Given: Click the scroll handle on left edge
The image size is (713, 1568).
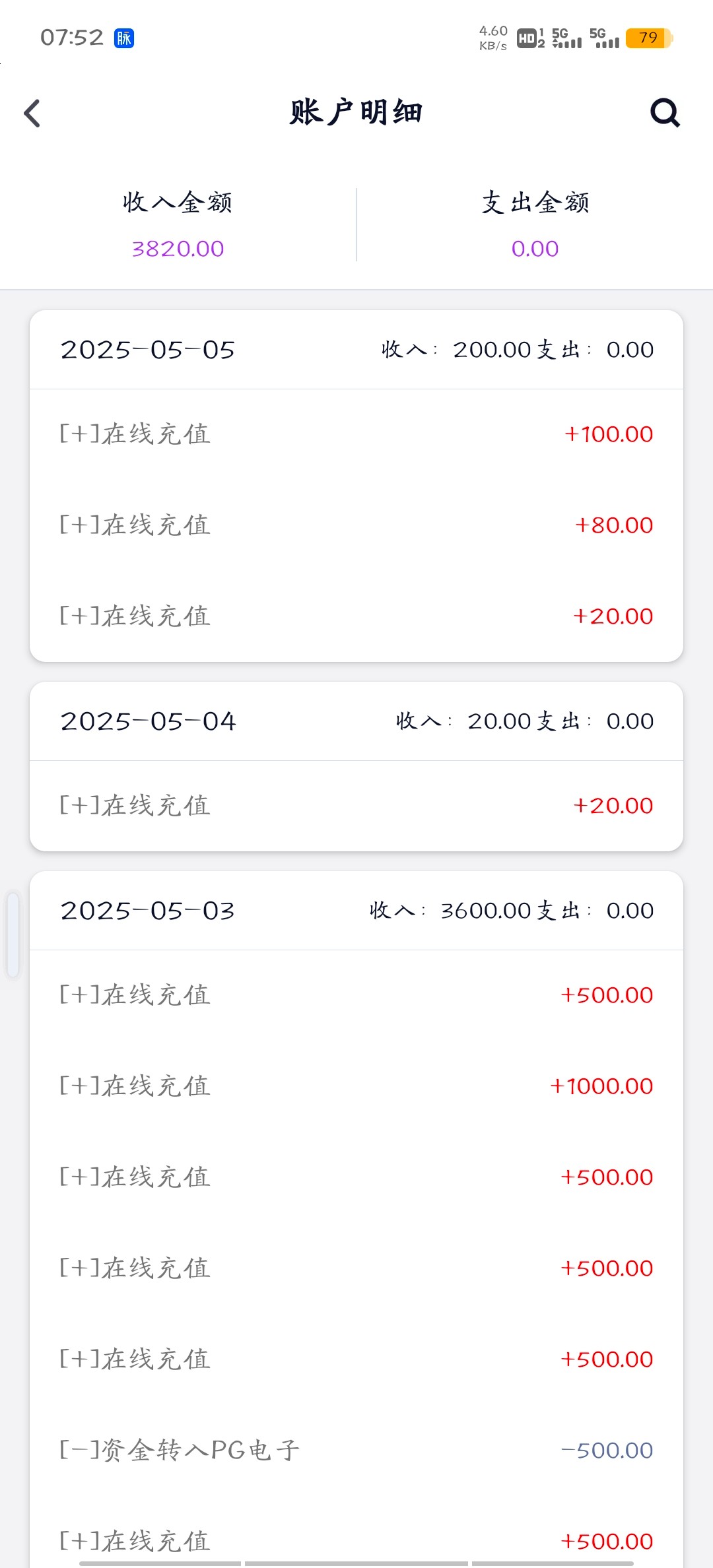Looking at the screenshot, I should pos(13,934).
